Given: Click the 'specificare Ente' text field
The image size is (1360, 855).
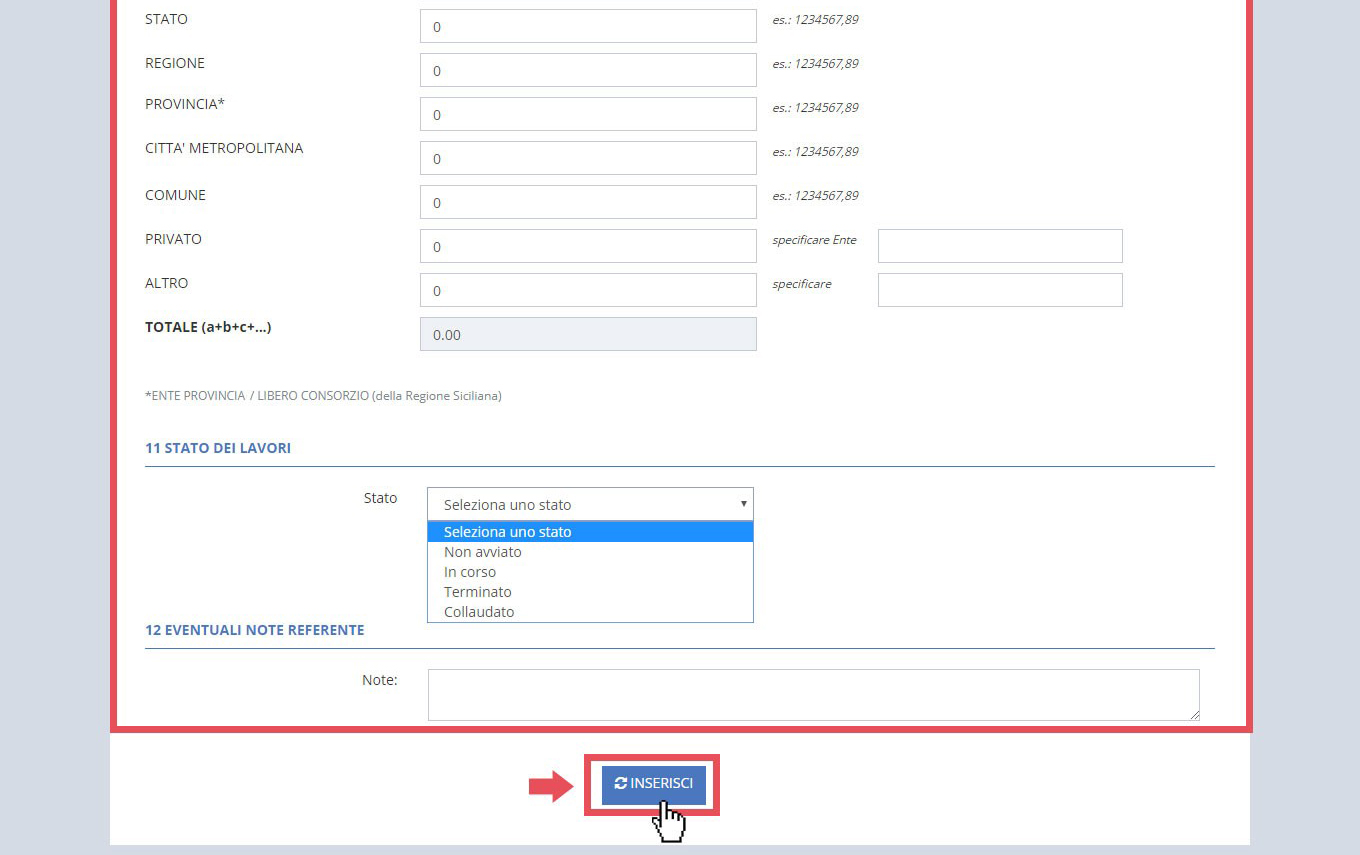Looking at the screenshot, I should pyautogui.click(x=1000, y=246).
